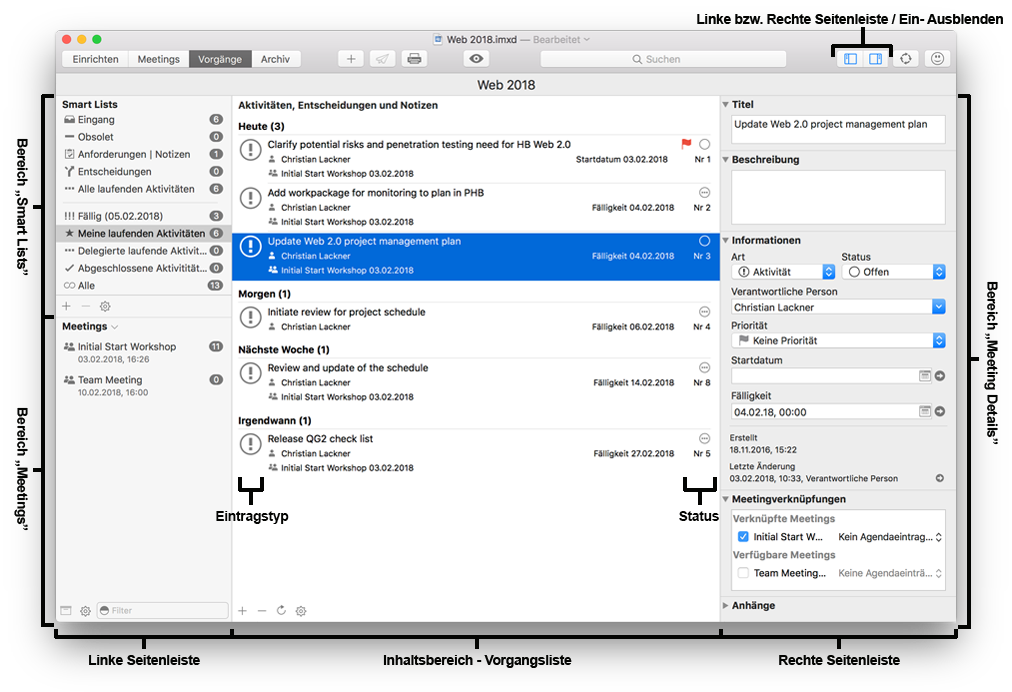The width and height of the screenshot is (1012, 692).
Task: Select Initial Start Workshop meeting
Action: (x=143, y=352)
